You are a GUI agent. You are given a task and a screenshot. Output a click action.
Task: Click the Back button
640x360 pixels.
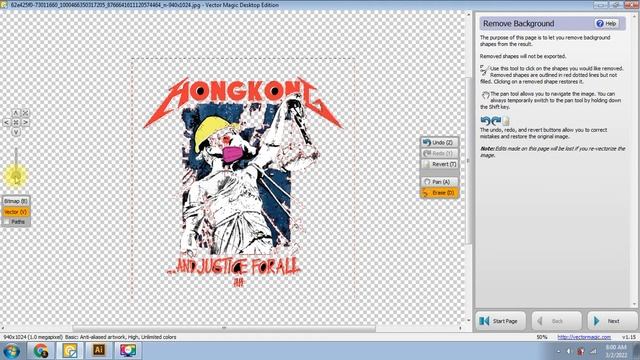pyautogui.click(x=556, y=321)
